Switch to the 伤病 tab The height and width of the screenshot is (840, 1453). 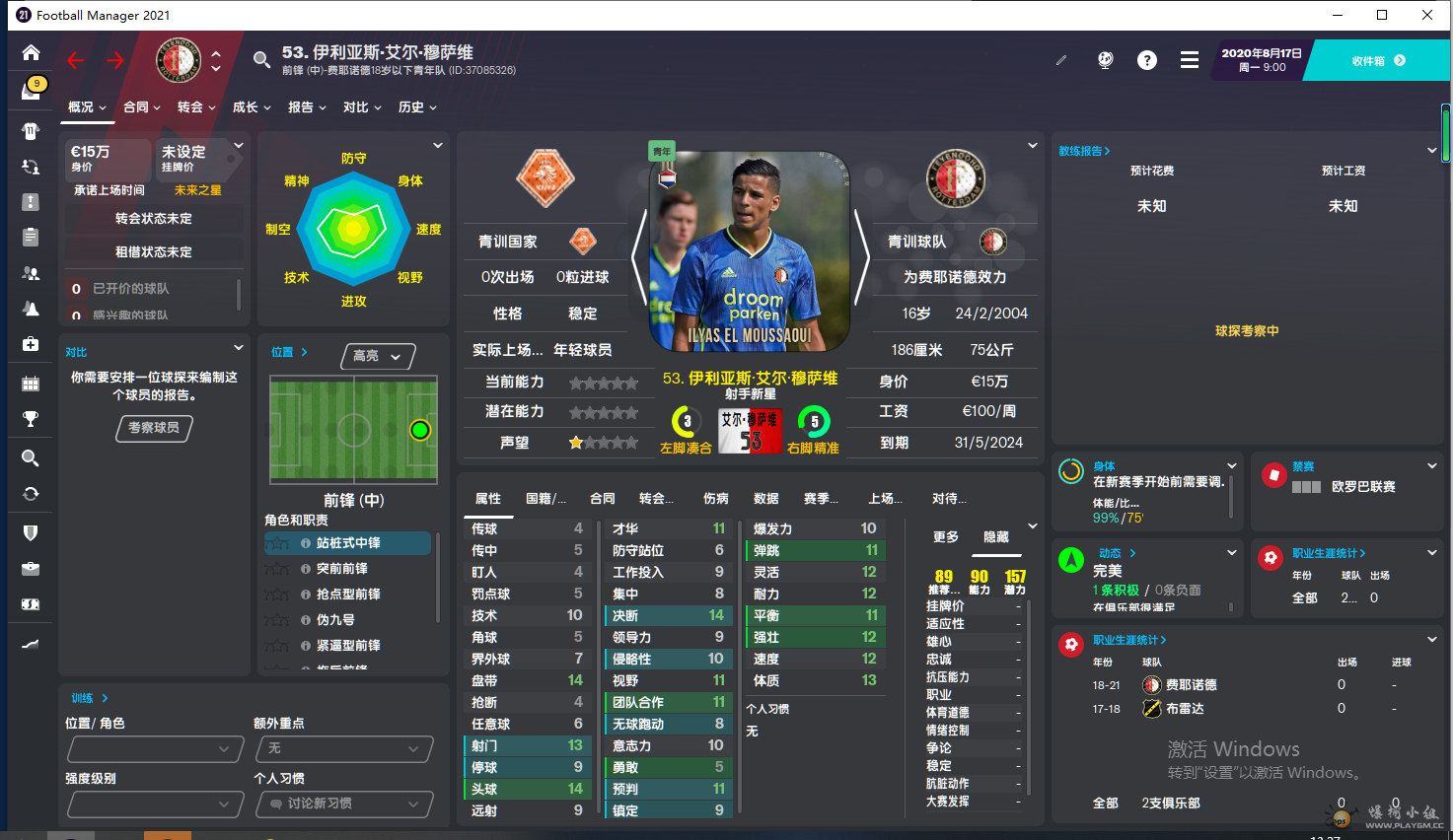click(x=716, y=499)
